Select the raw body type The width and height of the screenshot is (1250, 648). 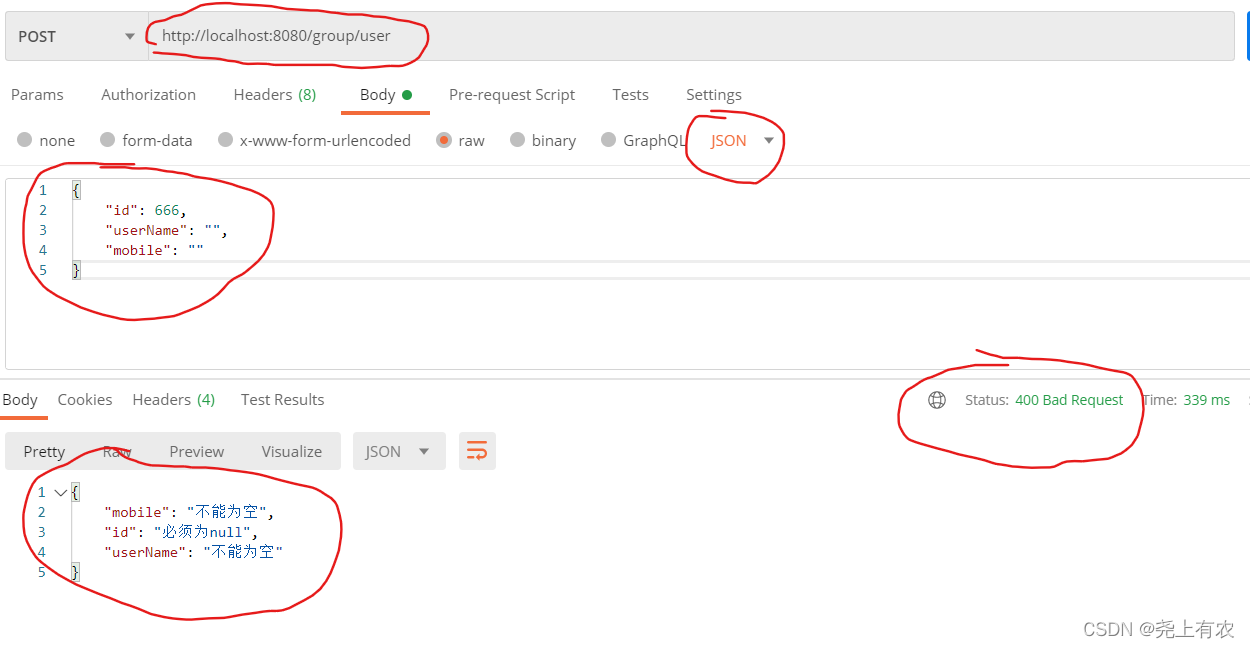[x=461, y=140]
